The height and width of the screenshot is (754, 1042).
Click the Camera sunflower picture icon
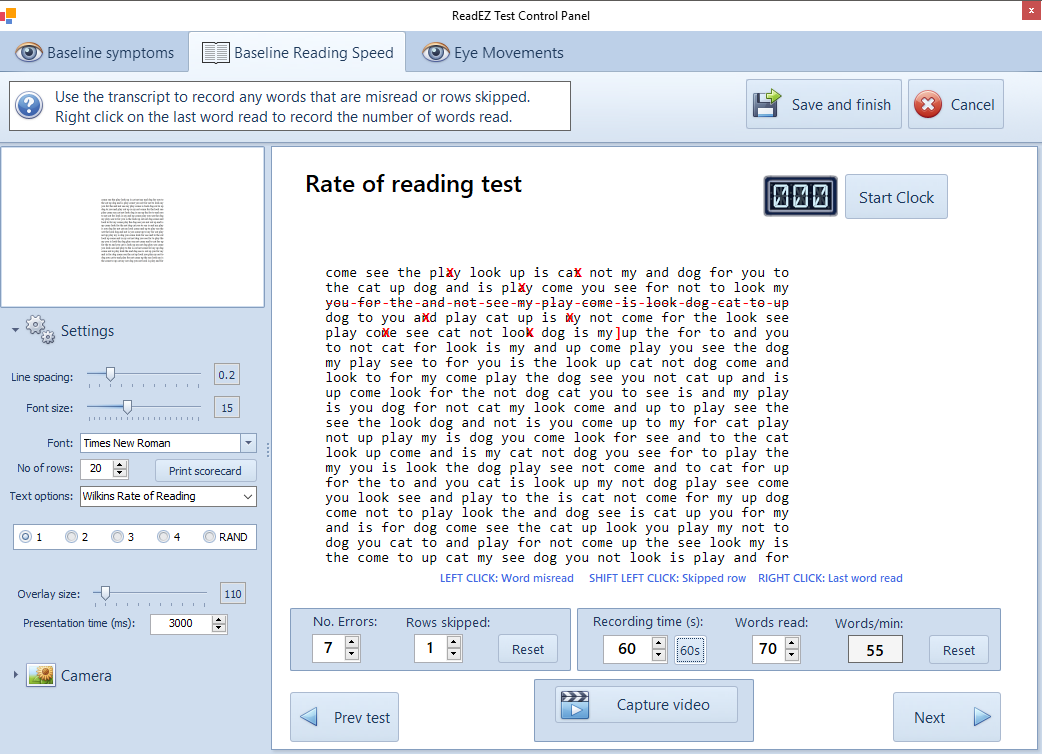pos(41,675)
